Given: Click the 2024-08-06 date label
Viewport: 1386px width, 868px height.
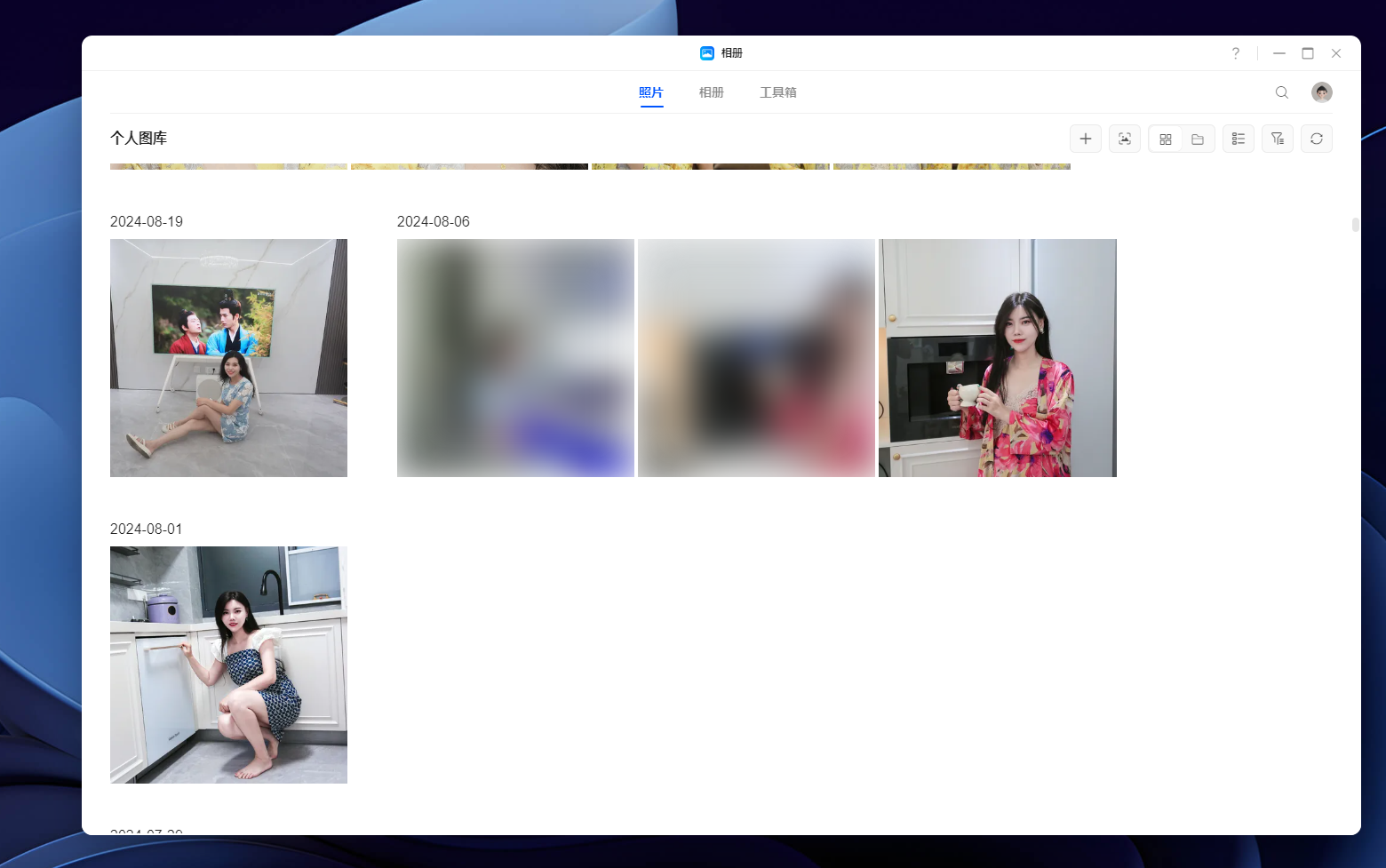Looking at the screenshot, I should (434, 221).
